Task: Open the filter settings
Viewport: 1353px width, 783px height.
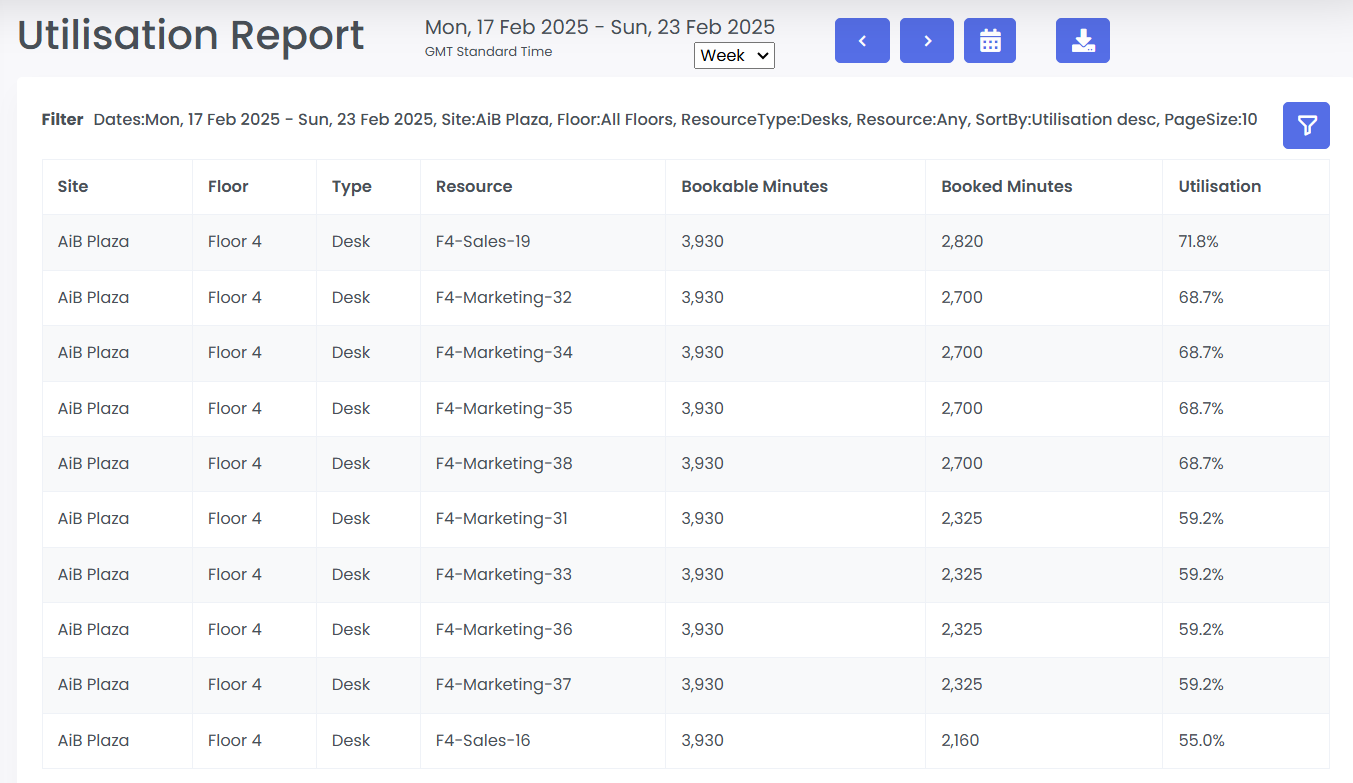Action: (x=1306, y=125)
